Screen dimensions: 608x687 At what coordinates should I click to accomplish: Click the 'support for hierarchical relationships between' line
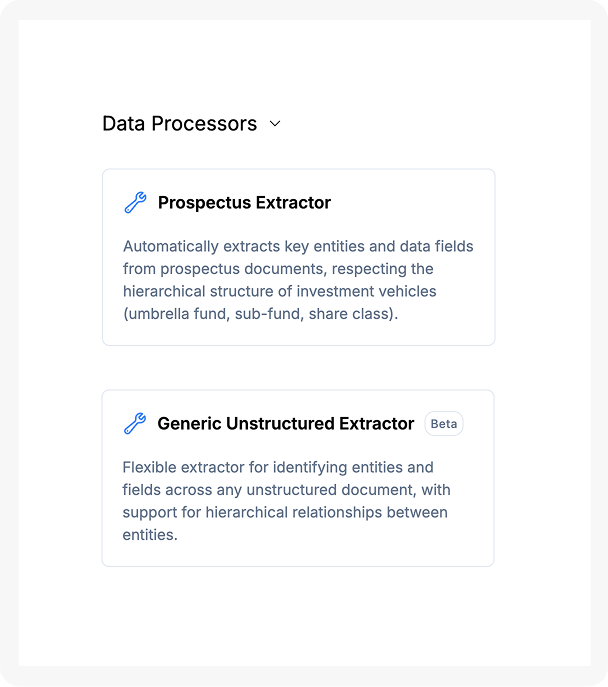[x=285, y=512]
